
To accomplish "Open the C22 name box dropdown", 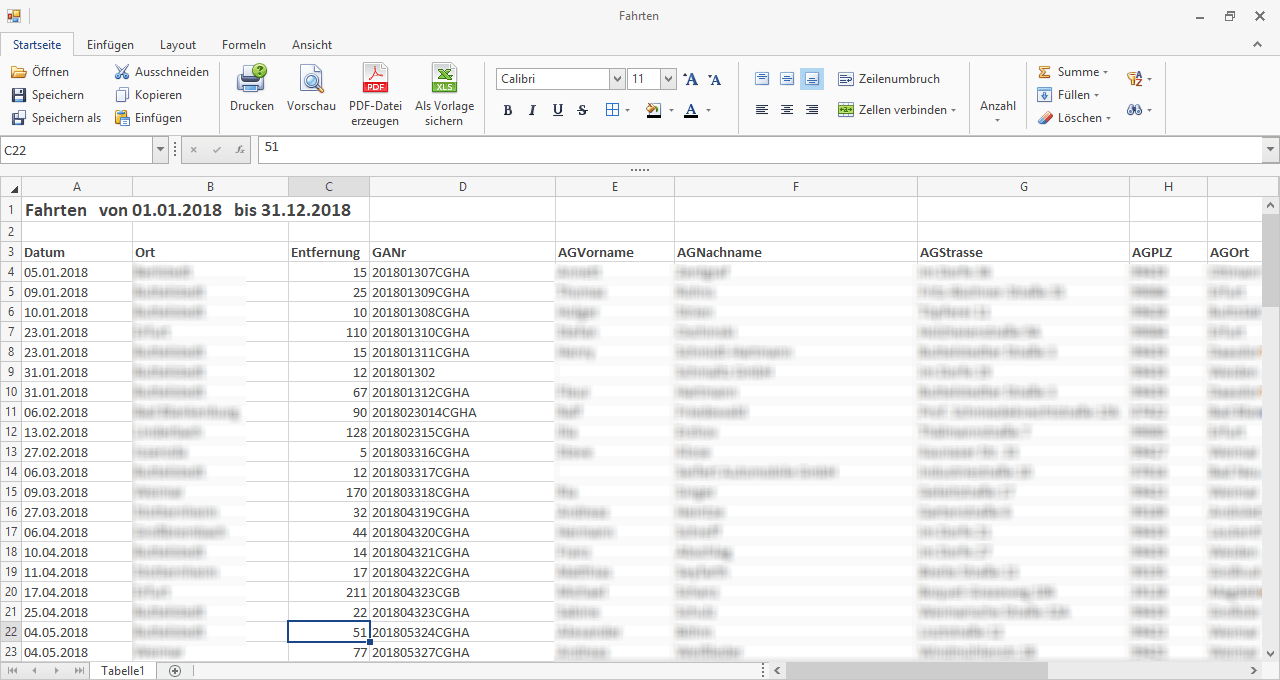I will click(160, 150).
